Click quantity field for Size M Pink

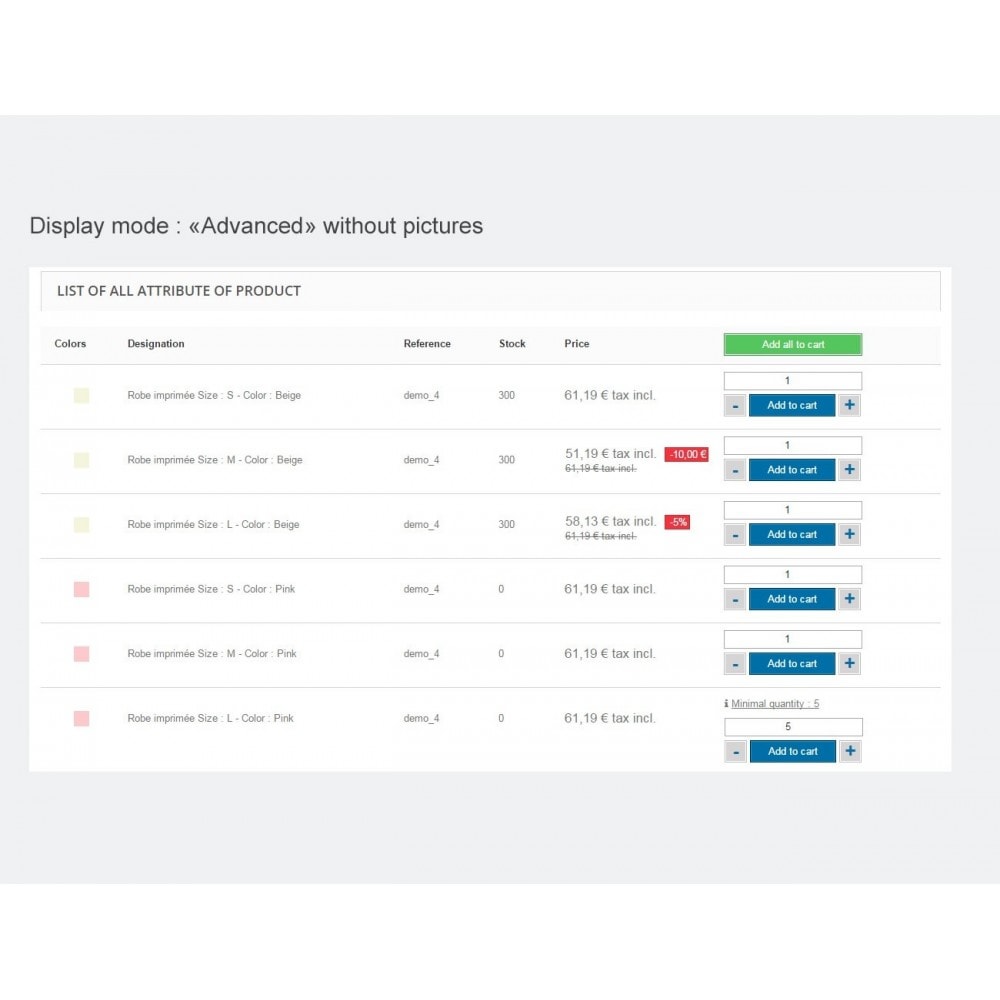[793, 639]
